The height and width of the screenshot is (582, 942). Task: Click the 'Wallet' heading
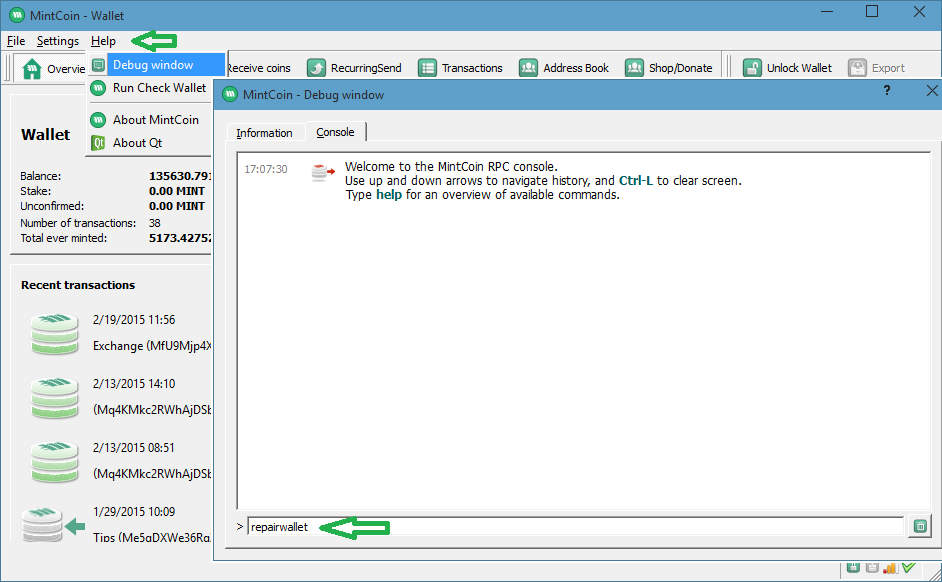pos(46,135)
